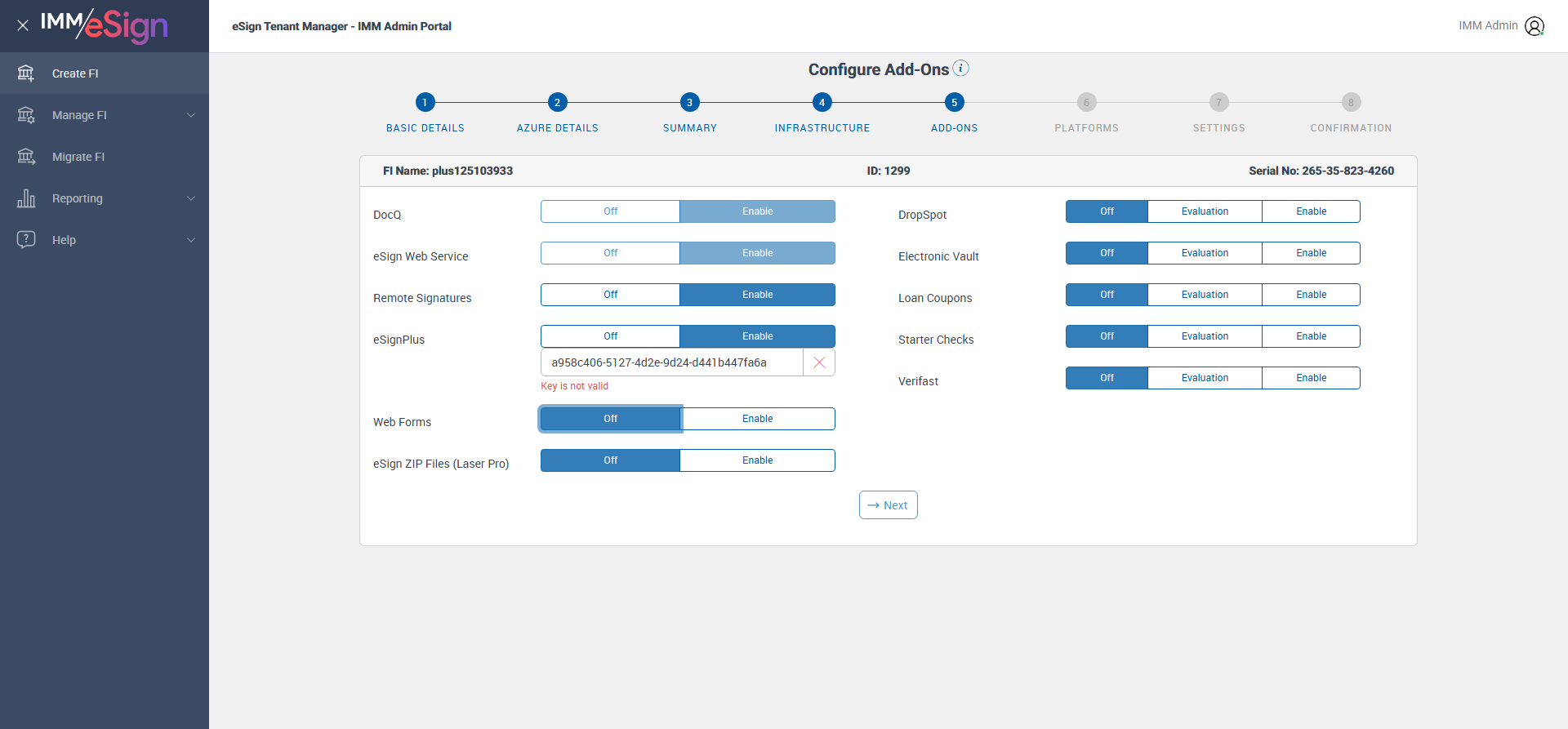Enable Starter Checks
The width and height of the screenshot is (1568, 729).
[x=1311, y=336]
